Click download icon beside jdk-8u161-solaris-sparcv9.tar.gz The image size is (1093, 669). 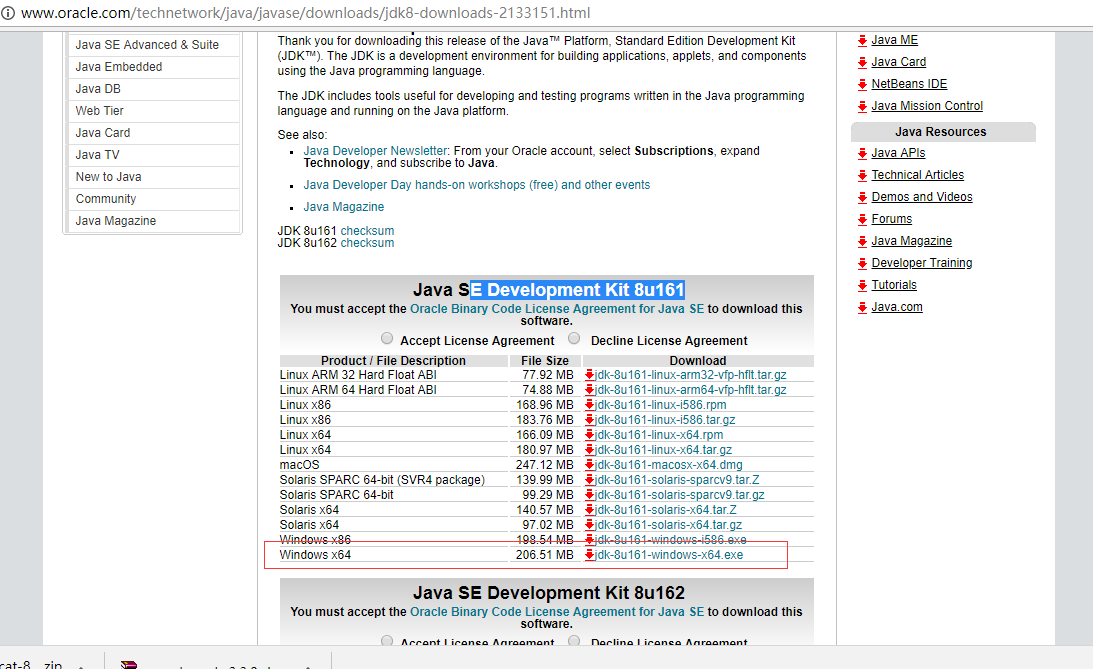[x=590, y=495]
